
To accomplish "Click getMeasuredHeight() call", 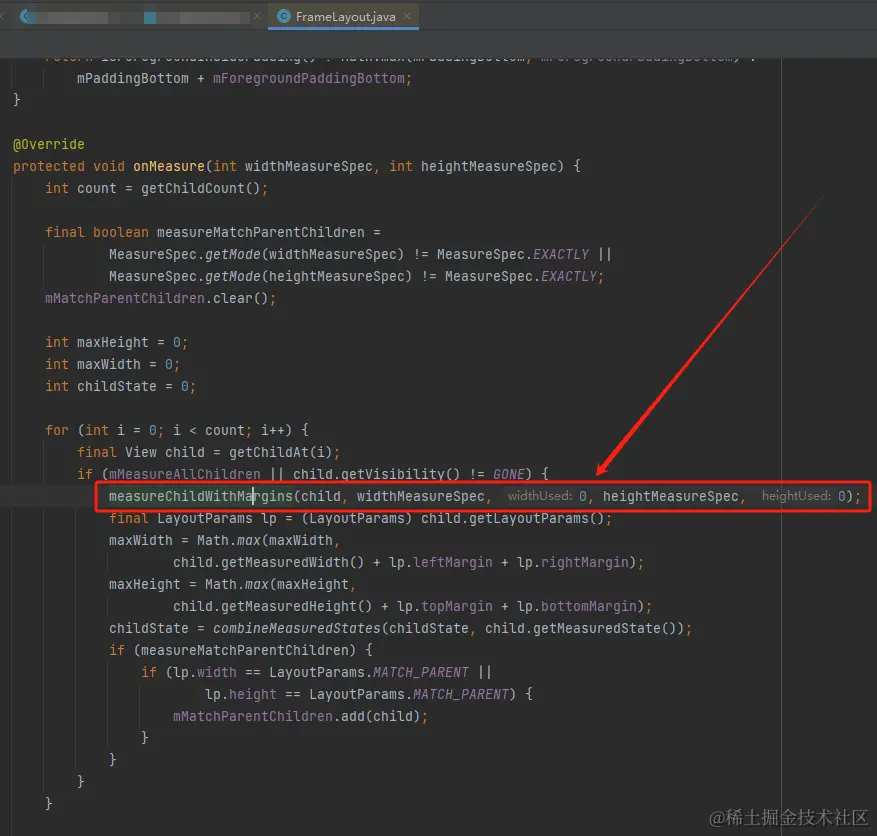I will pyautogui.click(x=296, y=606).
